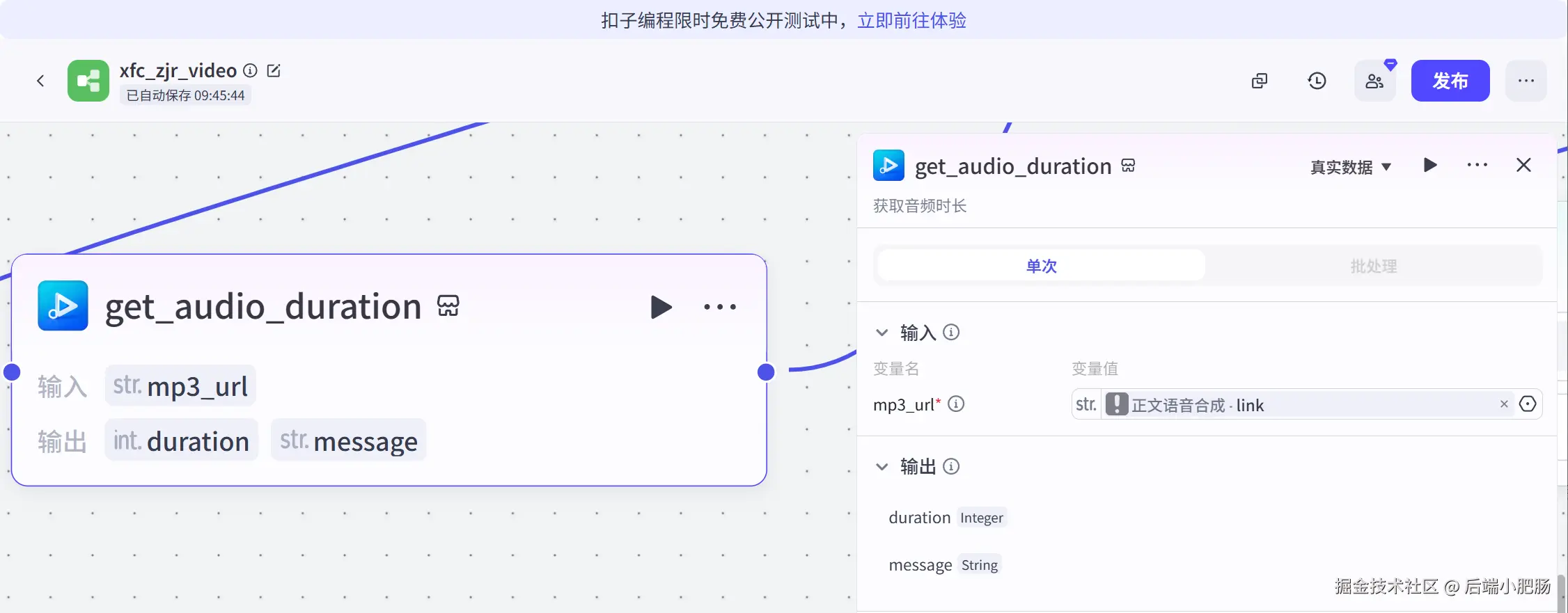Switch to the 批处理 tab
Screen dimensions: 1568x613
[1374, 266]
